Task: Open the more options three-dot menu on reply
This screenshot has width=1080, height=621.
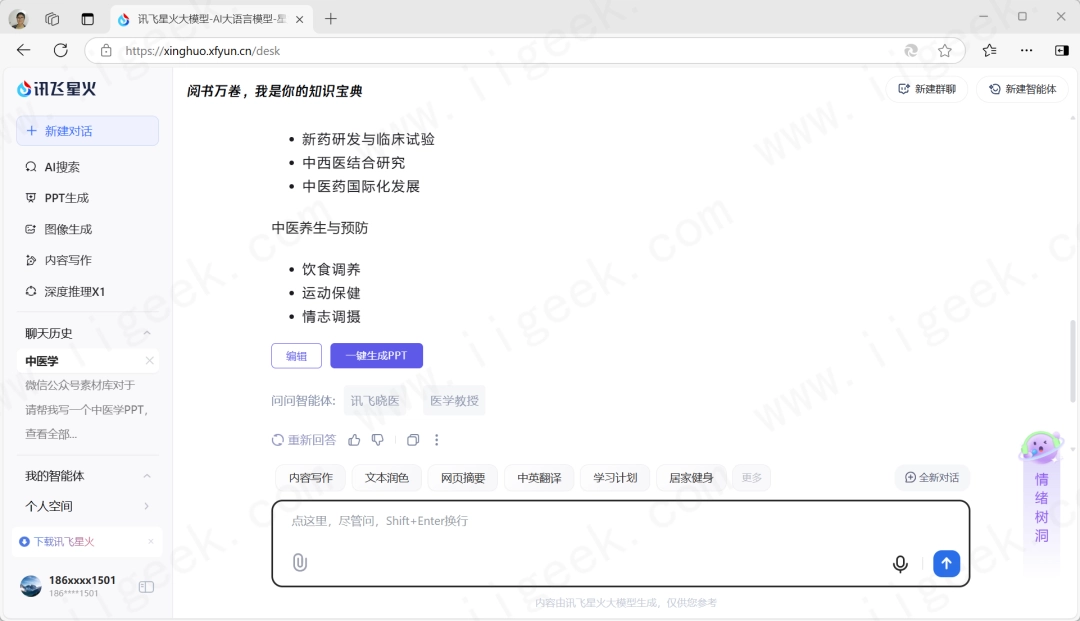Action: click(x=437, y=439)
